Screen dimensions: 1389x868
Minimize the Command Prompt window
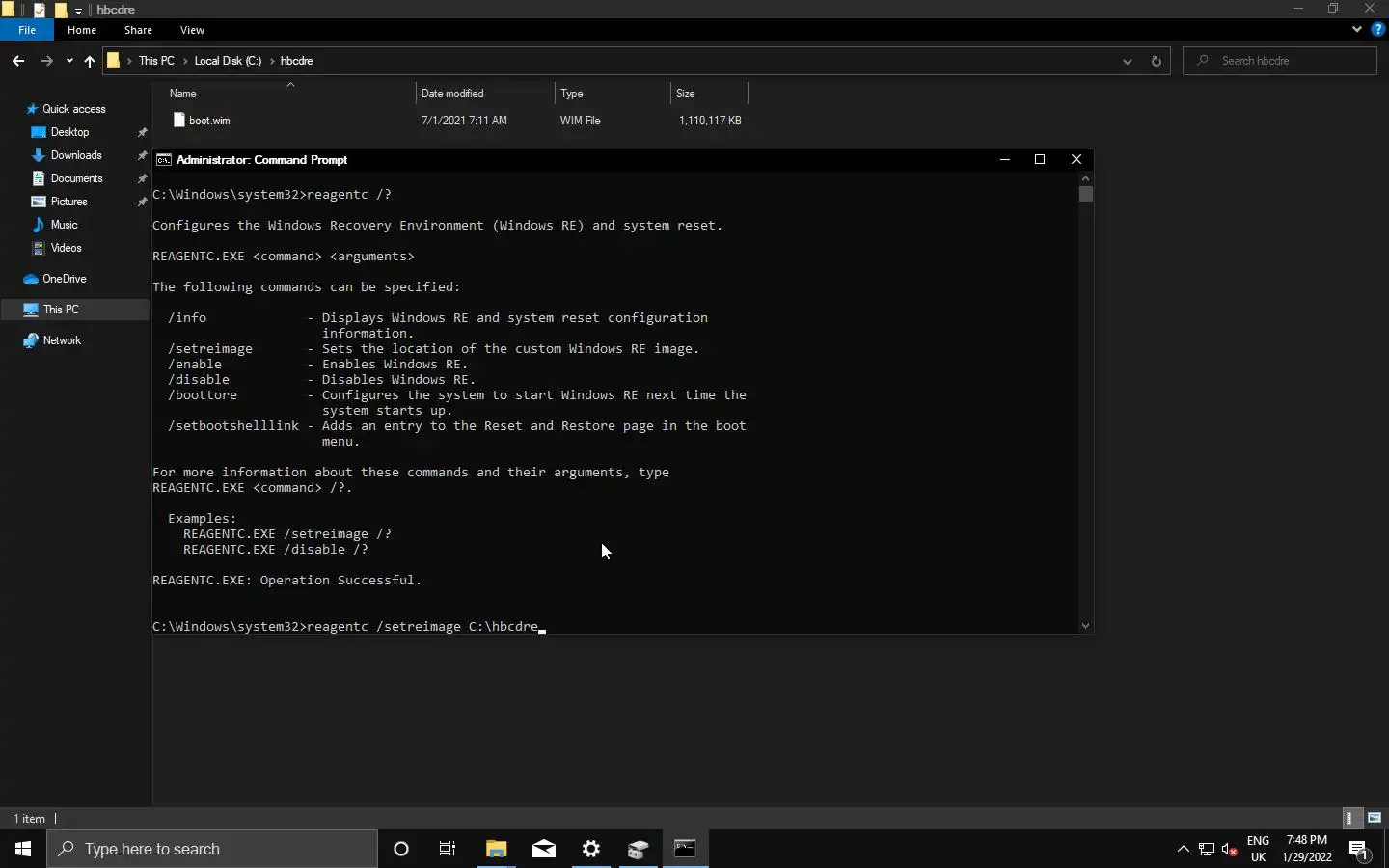pos(1005,160)
